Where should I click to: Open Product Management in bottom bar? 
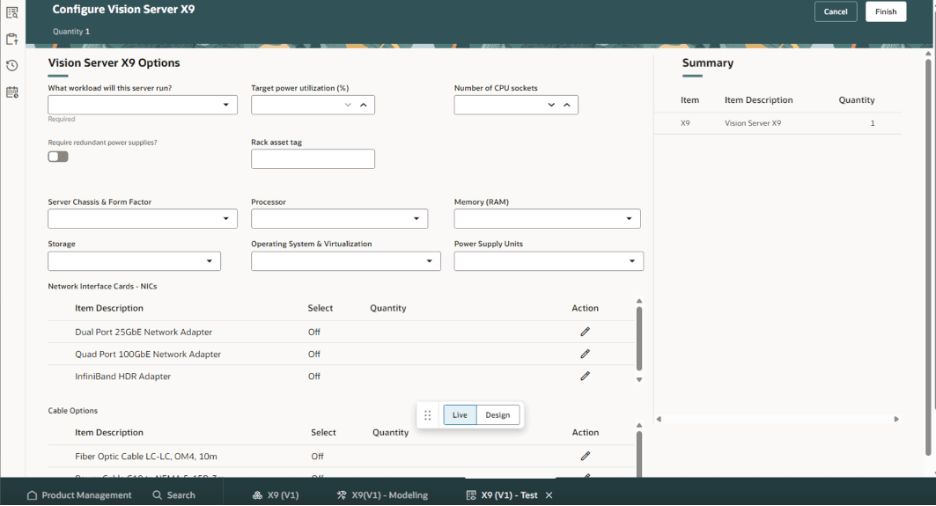(x=79, y=495)
